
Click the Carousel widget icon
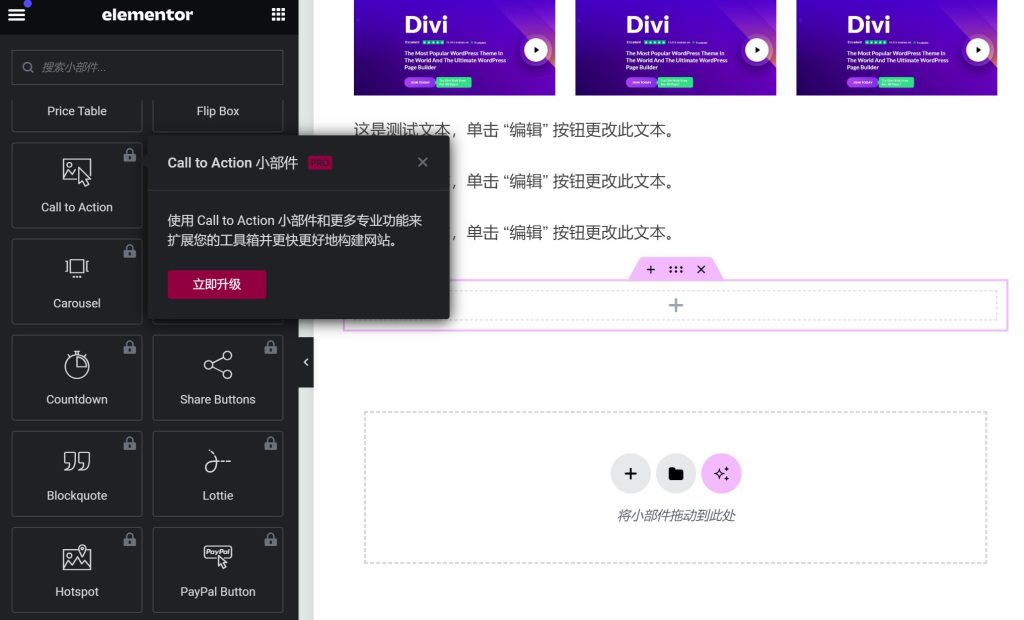[76, 268]
